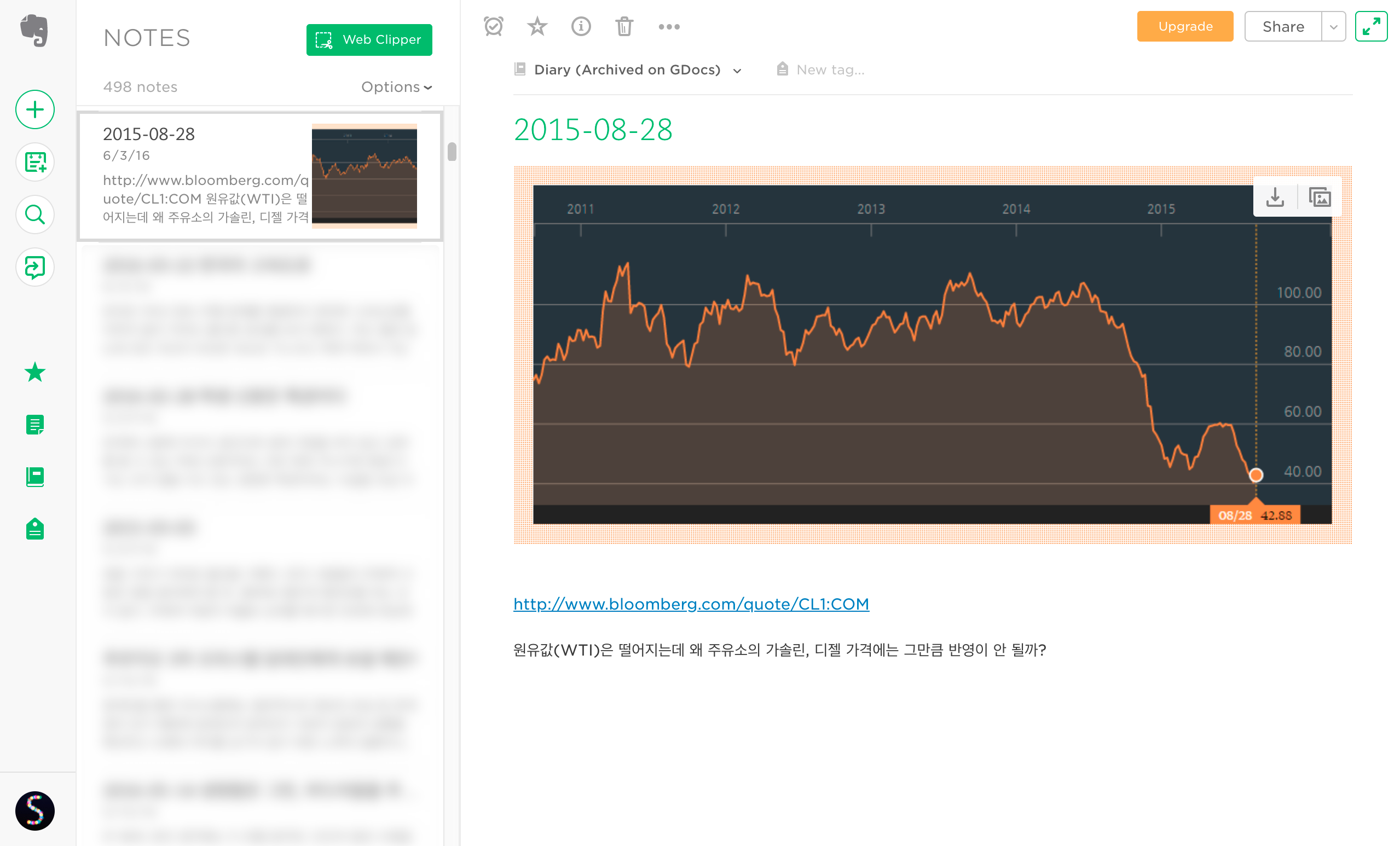
Task: Open the account menu via profile avatar
Action: click(34, 812)
